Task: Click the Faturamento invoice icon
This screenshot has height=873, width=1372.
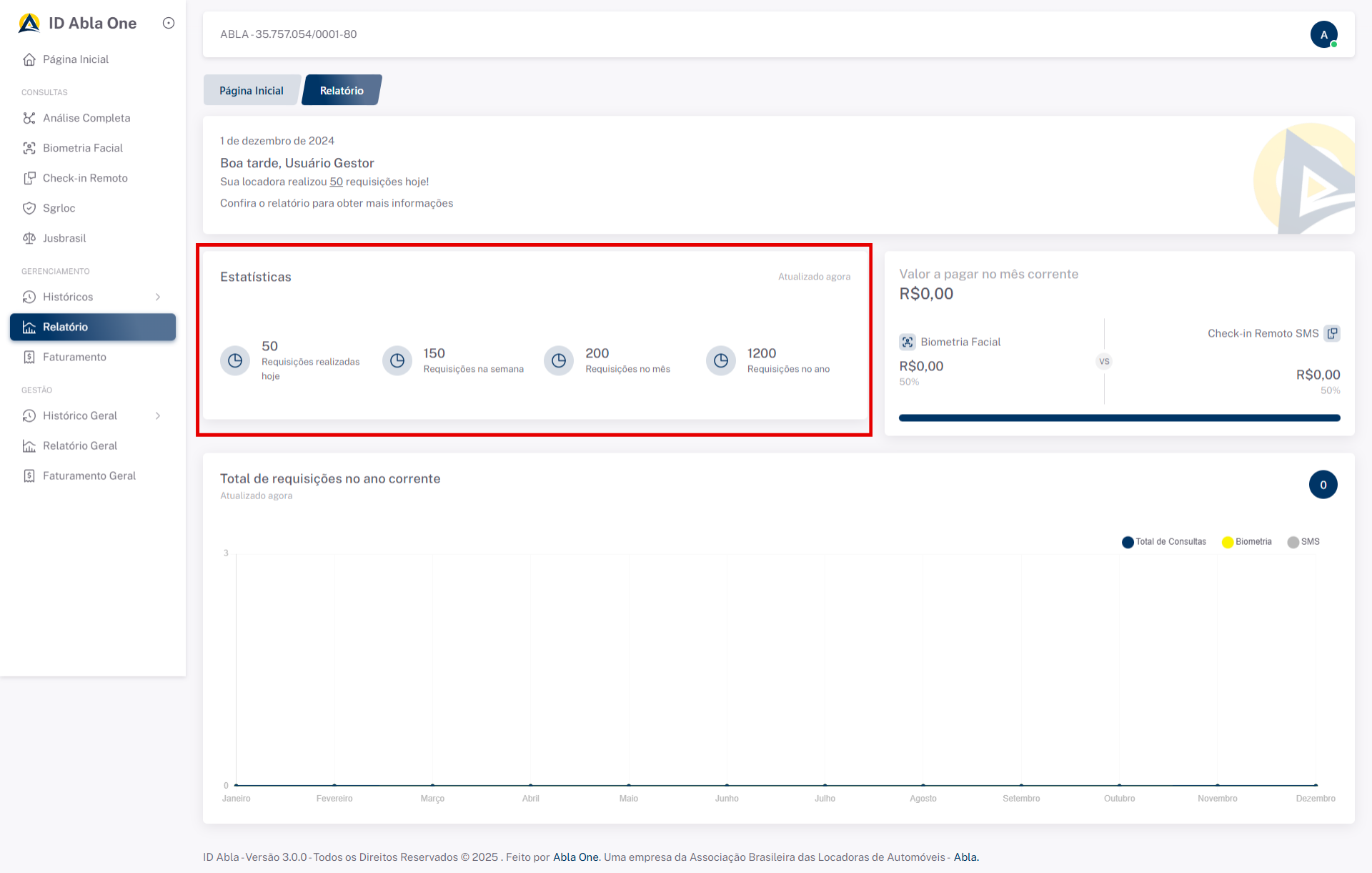Action: (x=29, y=357)
